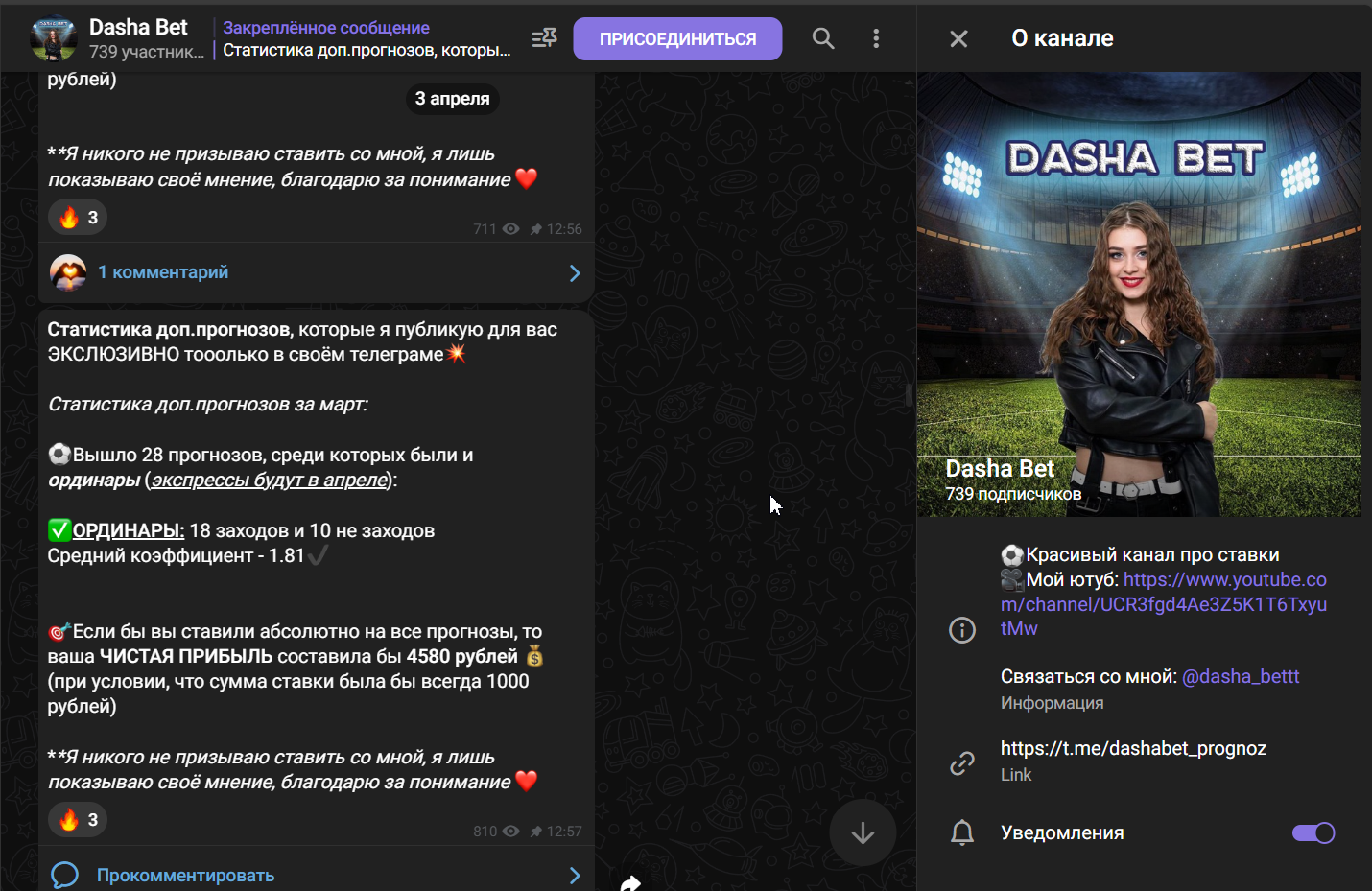Click the 739 подписчиков text in panel
1372x891 pixels.
[x=1013, y=494]
